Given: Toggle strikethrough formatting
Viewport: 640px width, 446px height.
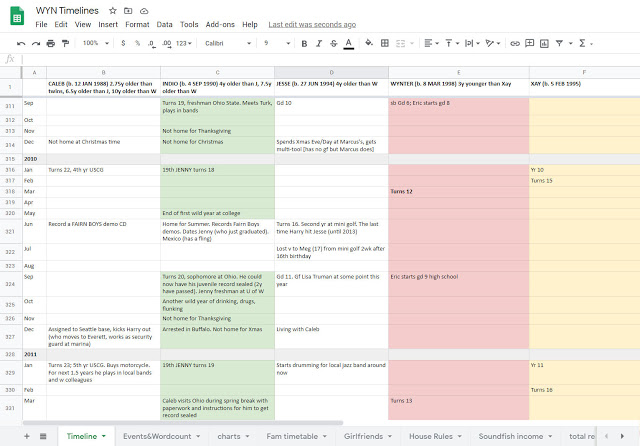Looking at the screenshot, I should (x=332, y=44).
